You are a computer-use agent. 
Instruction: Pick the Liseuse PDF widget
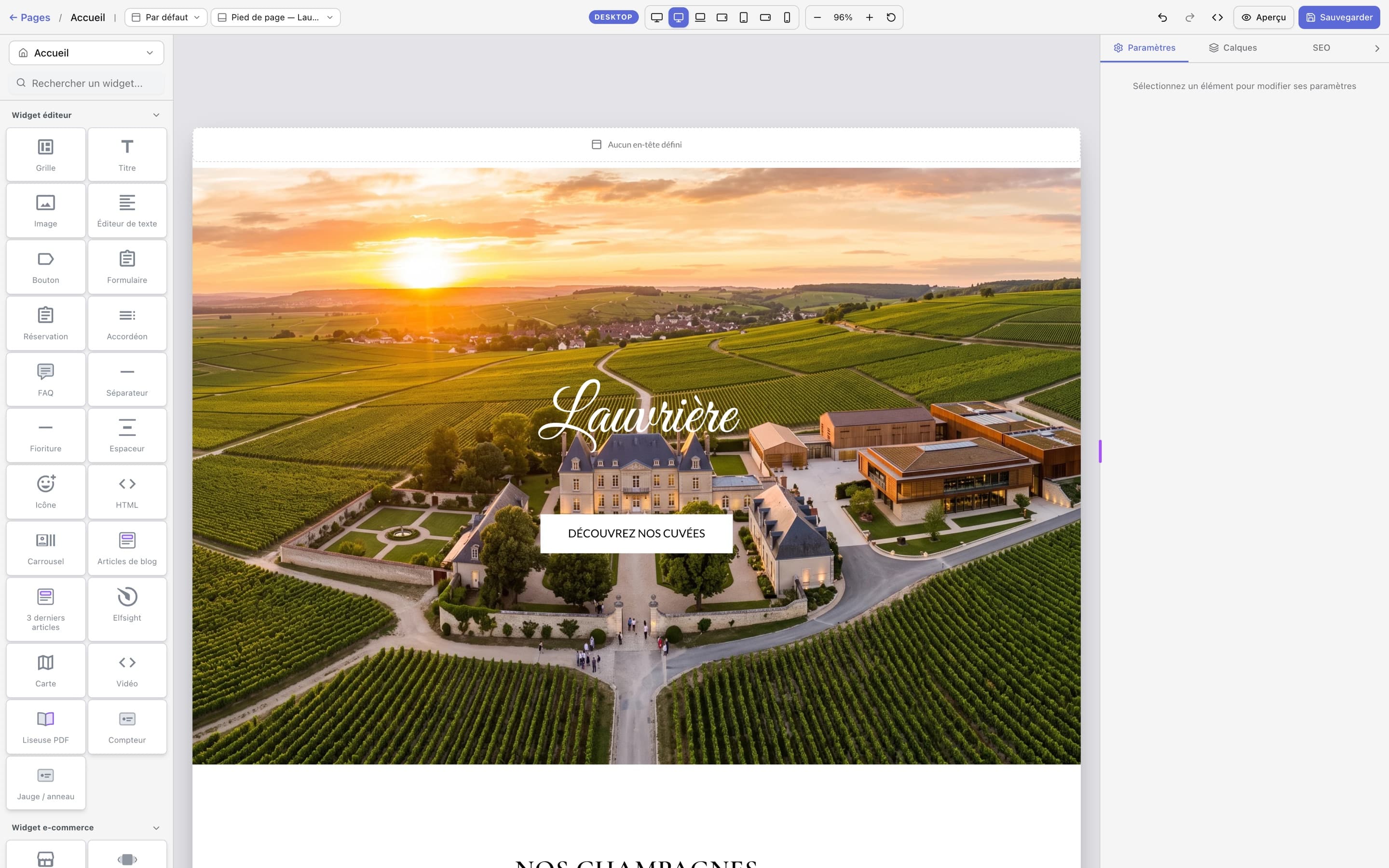46,727
